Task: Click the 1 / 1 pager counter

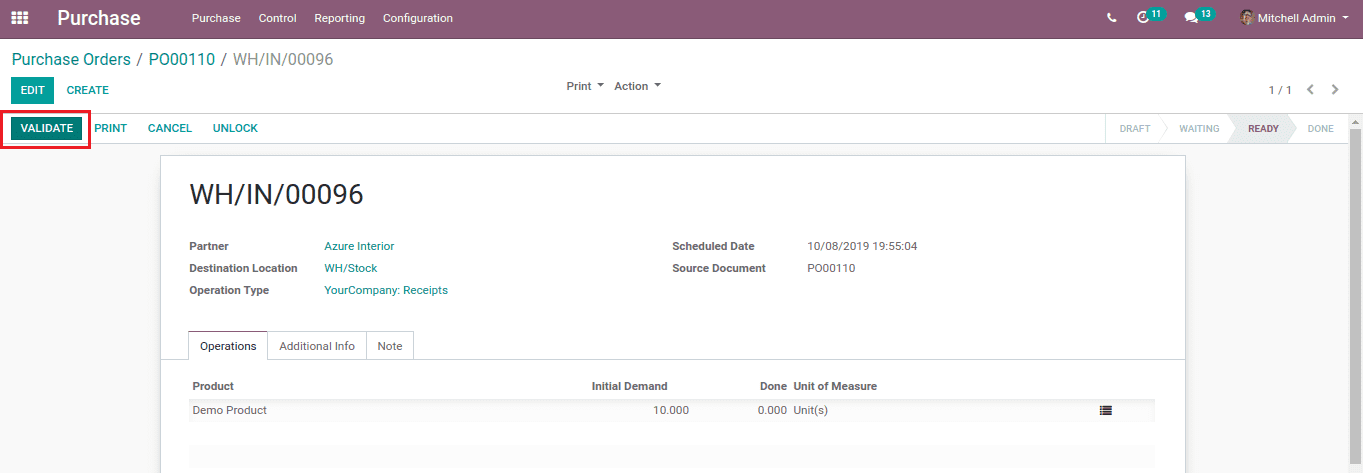Action: point(1280,90)
